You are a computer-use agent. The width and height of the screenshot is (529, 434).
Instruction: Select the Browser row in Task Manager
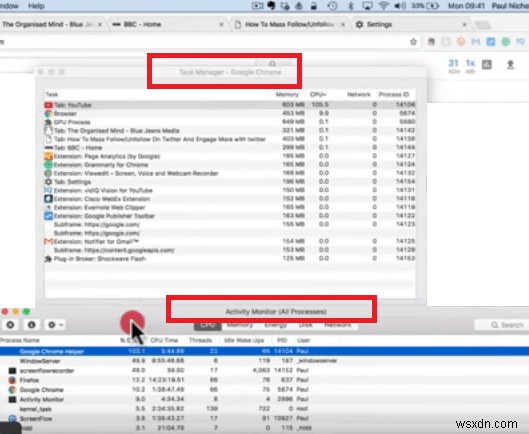point(230,113)
